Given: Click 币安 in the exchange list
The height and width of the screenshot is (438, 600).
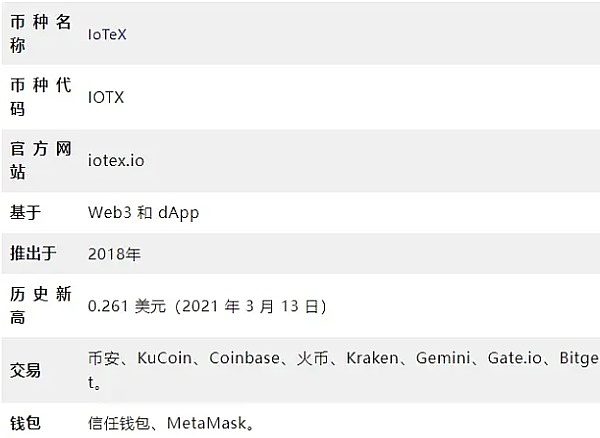Looking at the screenshot, I should (x=104, y=358).
